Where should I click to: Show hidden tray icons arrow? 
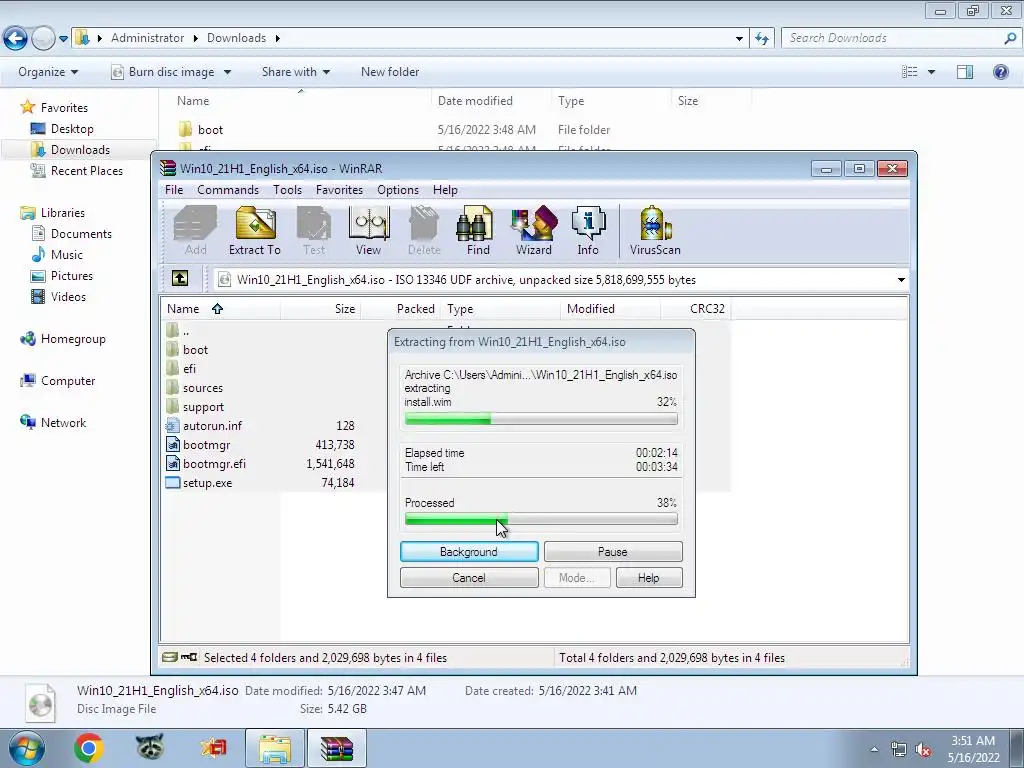point(874,750)
